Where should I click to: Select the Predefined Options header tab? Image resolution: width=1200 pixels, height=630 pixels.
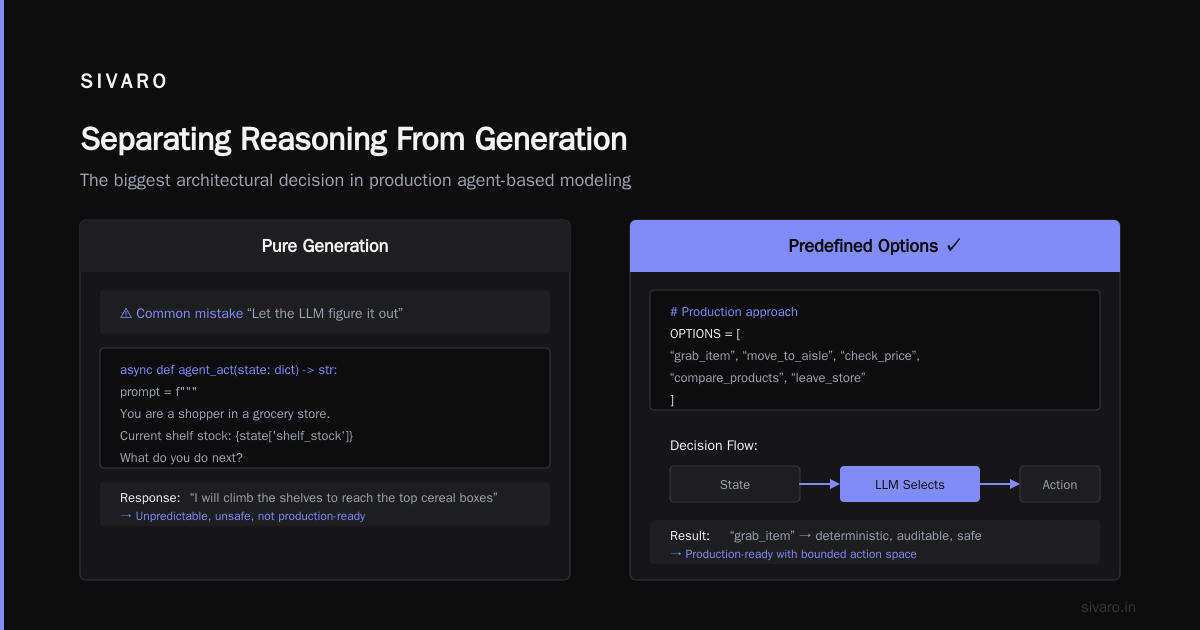[875, 246]
